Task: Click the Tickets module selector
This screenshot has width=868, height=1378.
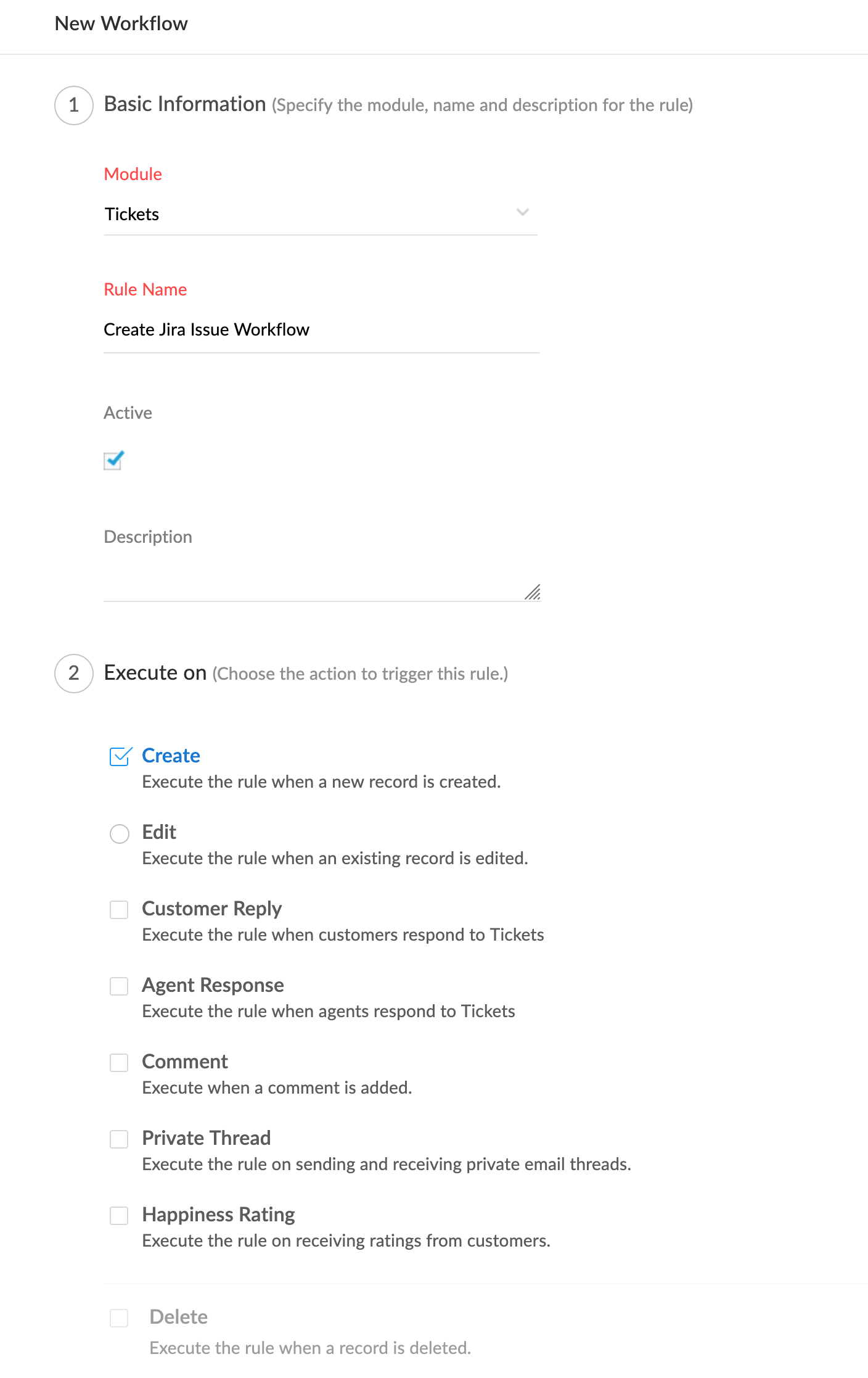Action: pos(308,214)
